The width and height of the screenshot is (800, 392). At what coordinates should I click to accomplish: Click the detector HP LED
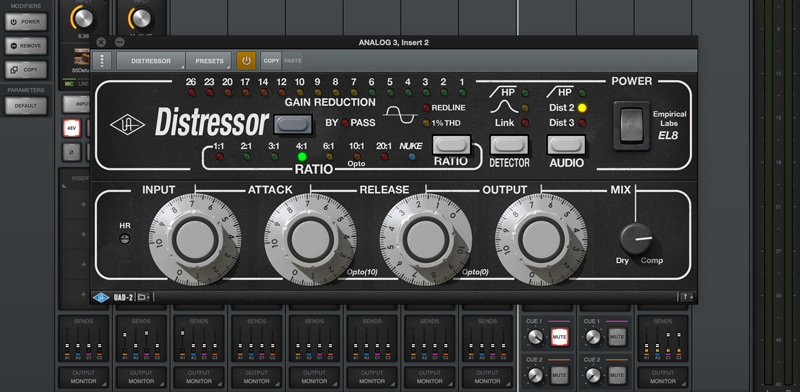point(525,93)
